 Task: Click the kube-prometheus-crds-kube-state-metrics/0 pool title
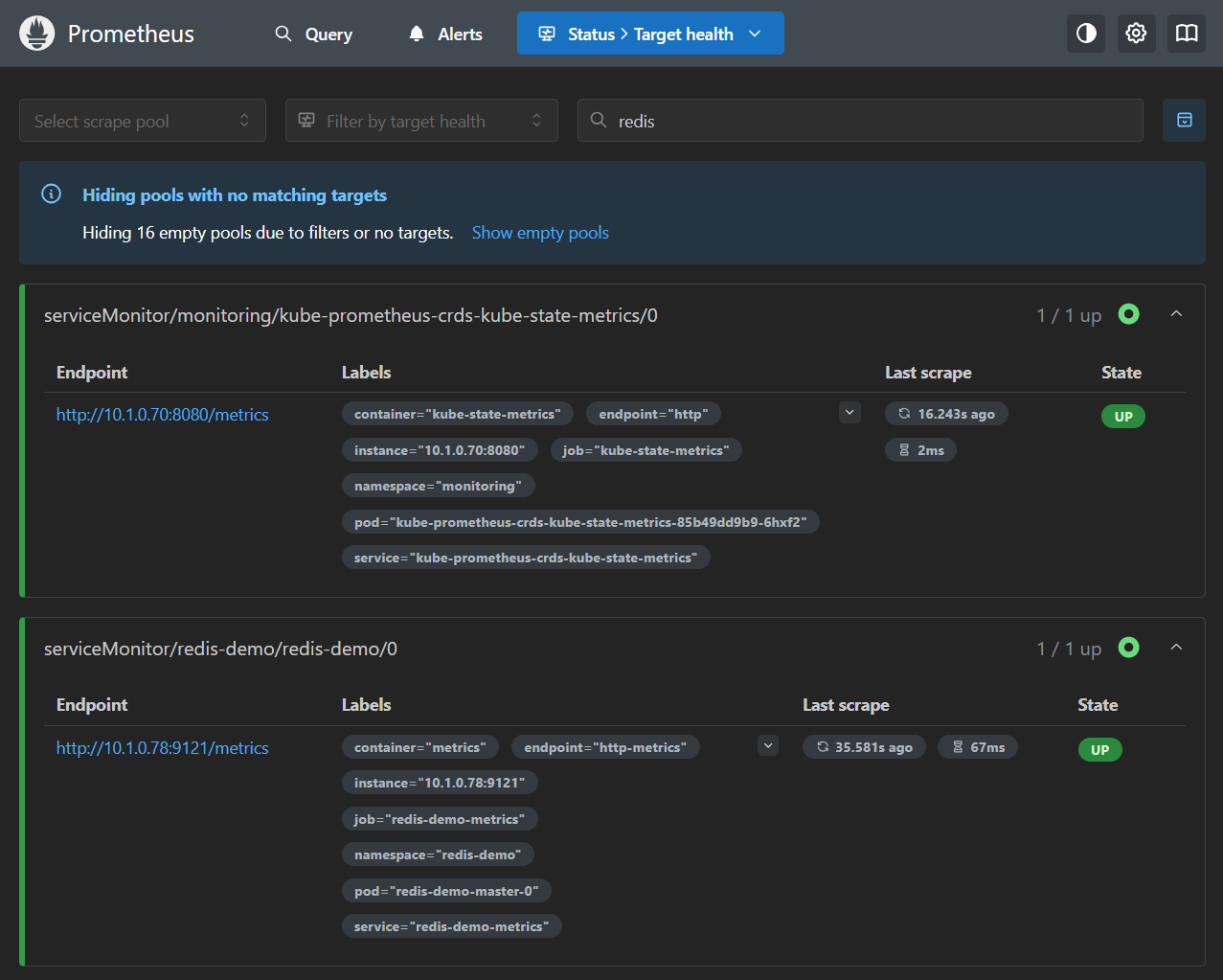click(x=351, y=315)
